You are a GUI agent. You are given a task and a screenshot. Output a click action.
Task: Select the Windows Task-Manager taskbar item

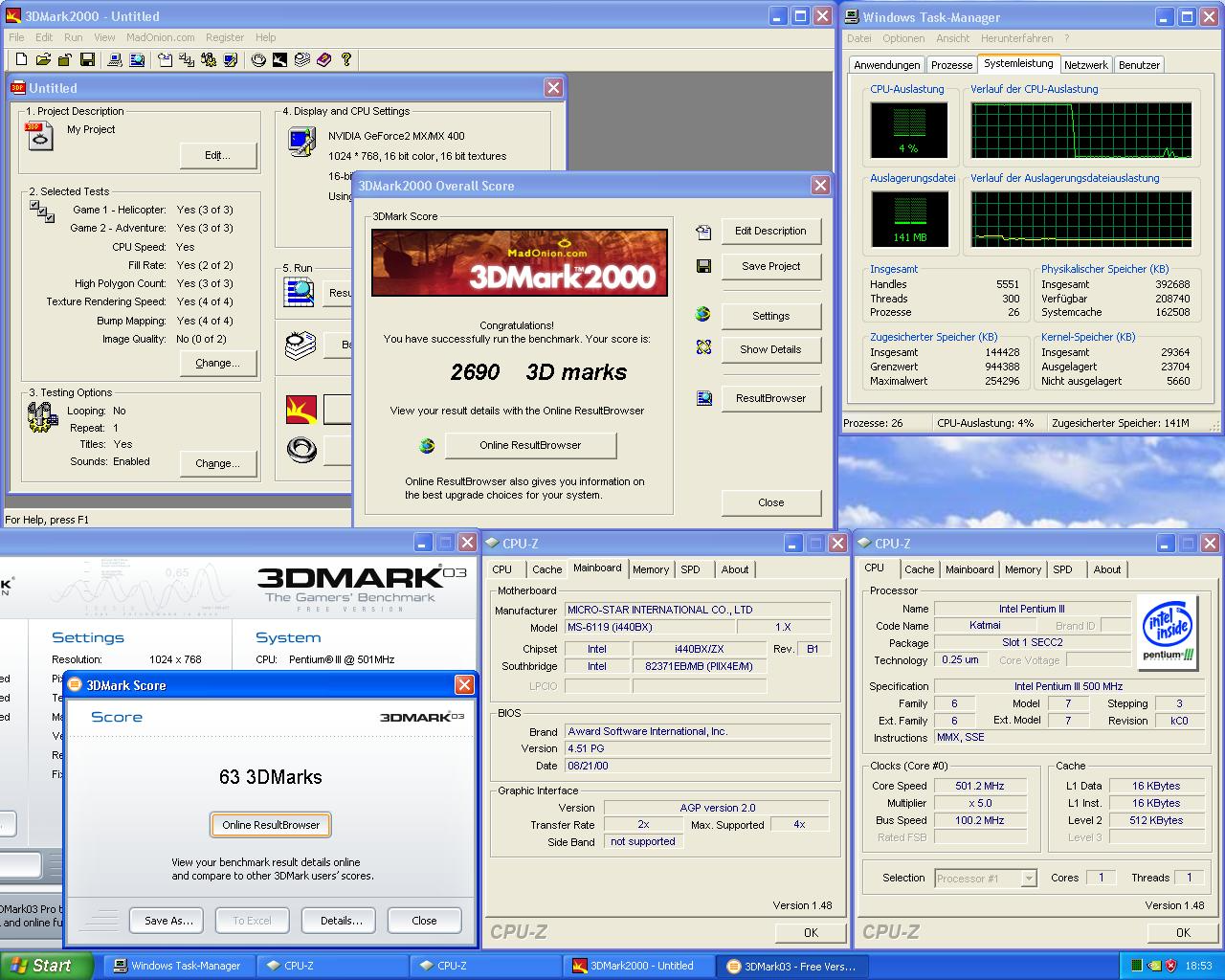(x=177, y=966)
